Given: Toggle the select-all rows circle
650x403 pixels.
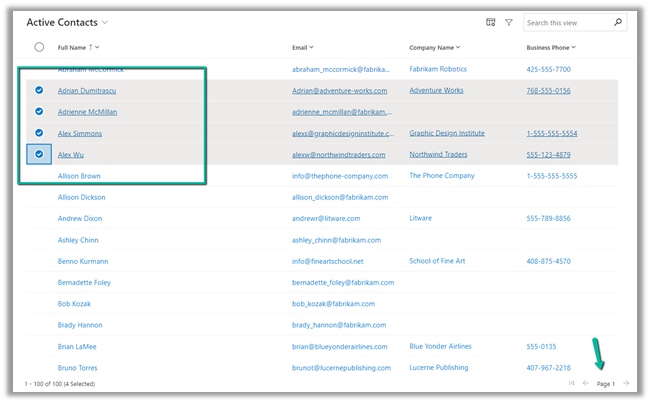Looking at the screenshot, I should [x=39, y=47].
